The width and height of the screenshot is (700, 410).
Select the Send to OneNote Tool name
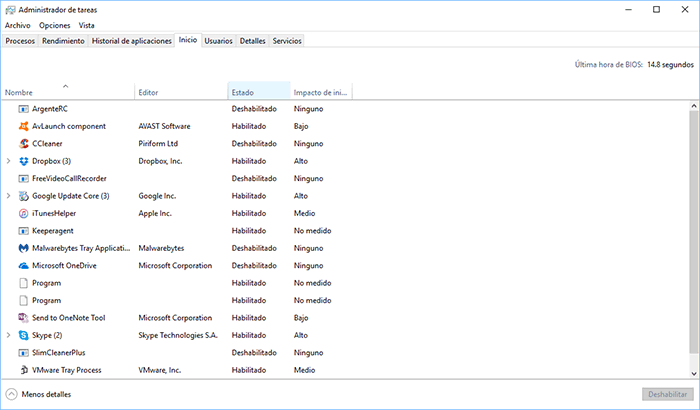[x=69, y=318]
